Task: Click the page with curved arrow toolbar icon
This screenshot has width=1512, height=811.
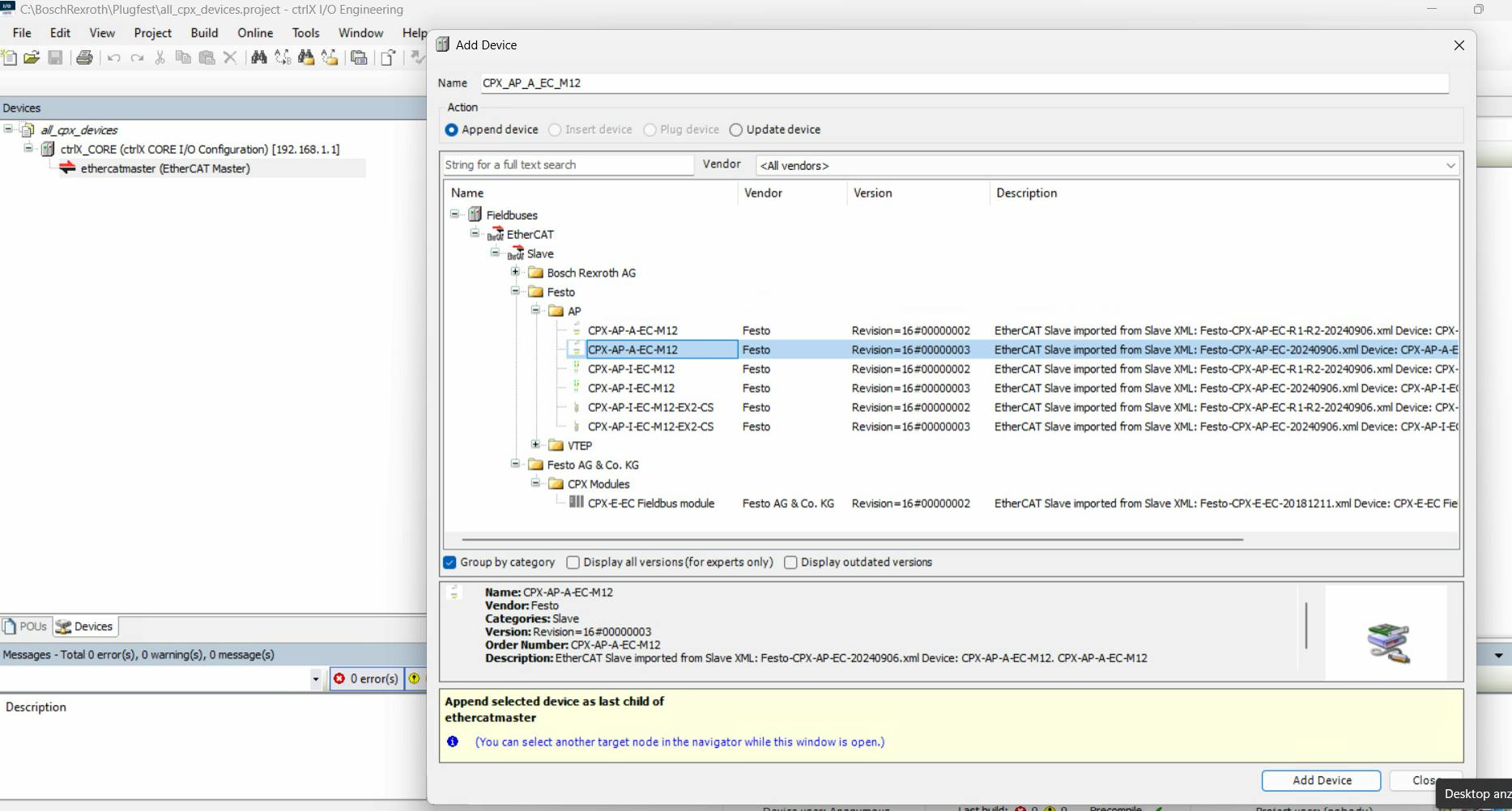Action: click(389, 57)
